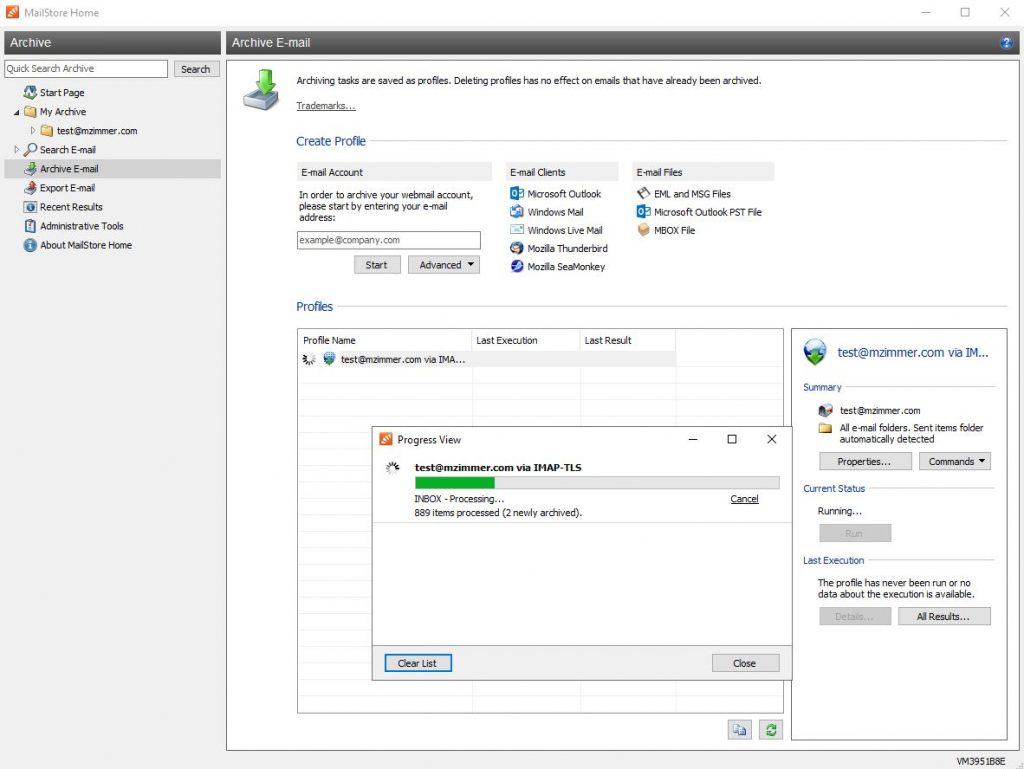Viewport: 1024px width, 769px height.
Task: Click the Microsoft Outlook client icon
Action: click(517, 194)
